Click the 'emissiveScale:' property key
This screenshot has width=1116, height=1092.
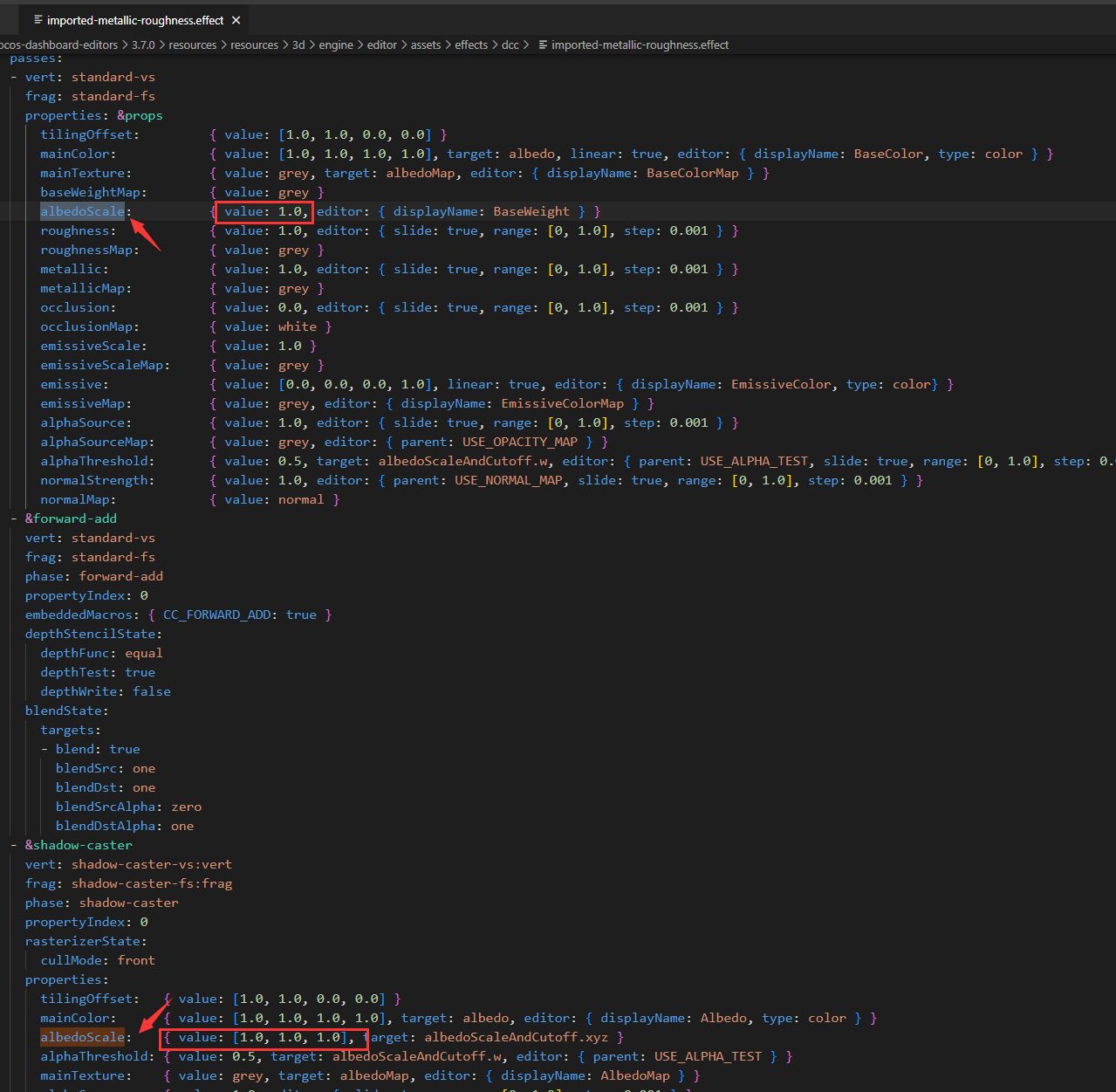93,346
